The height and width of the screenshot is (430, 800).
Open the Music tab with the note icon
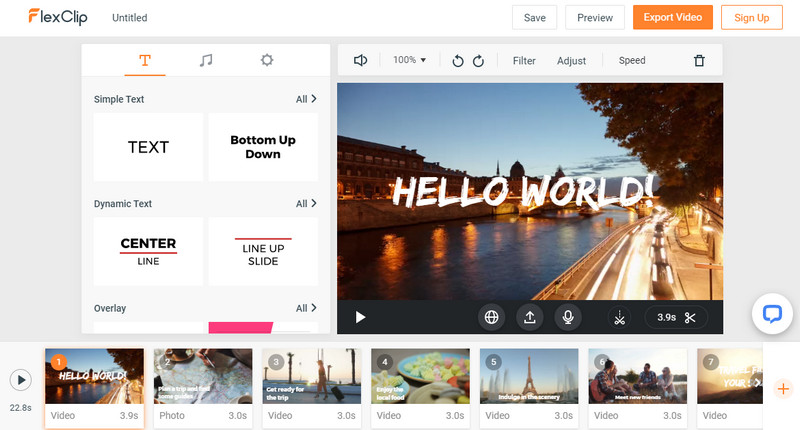point(206,60)
